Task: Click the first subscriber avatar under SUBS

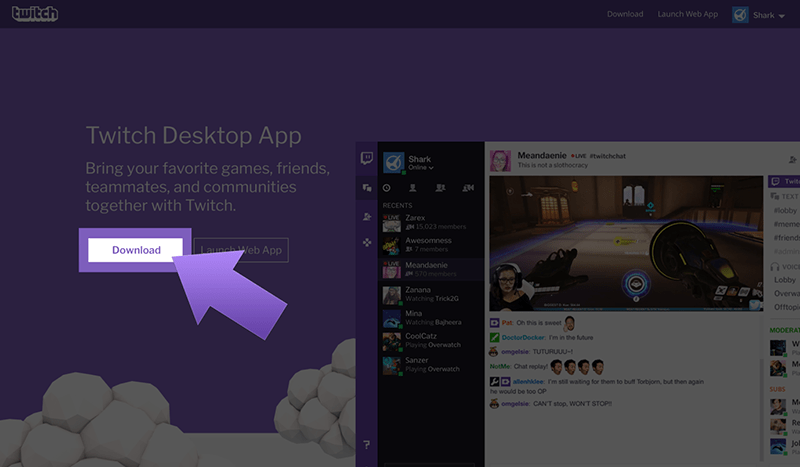Action: (778, 407)
